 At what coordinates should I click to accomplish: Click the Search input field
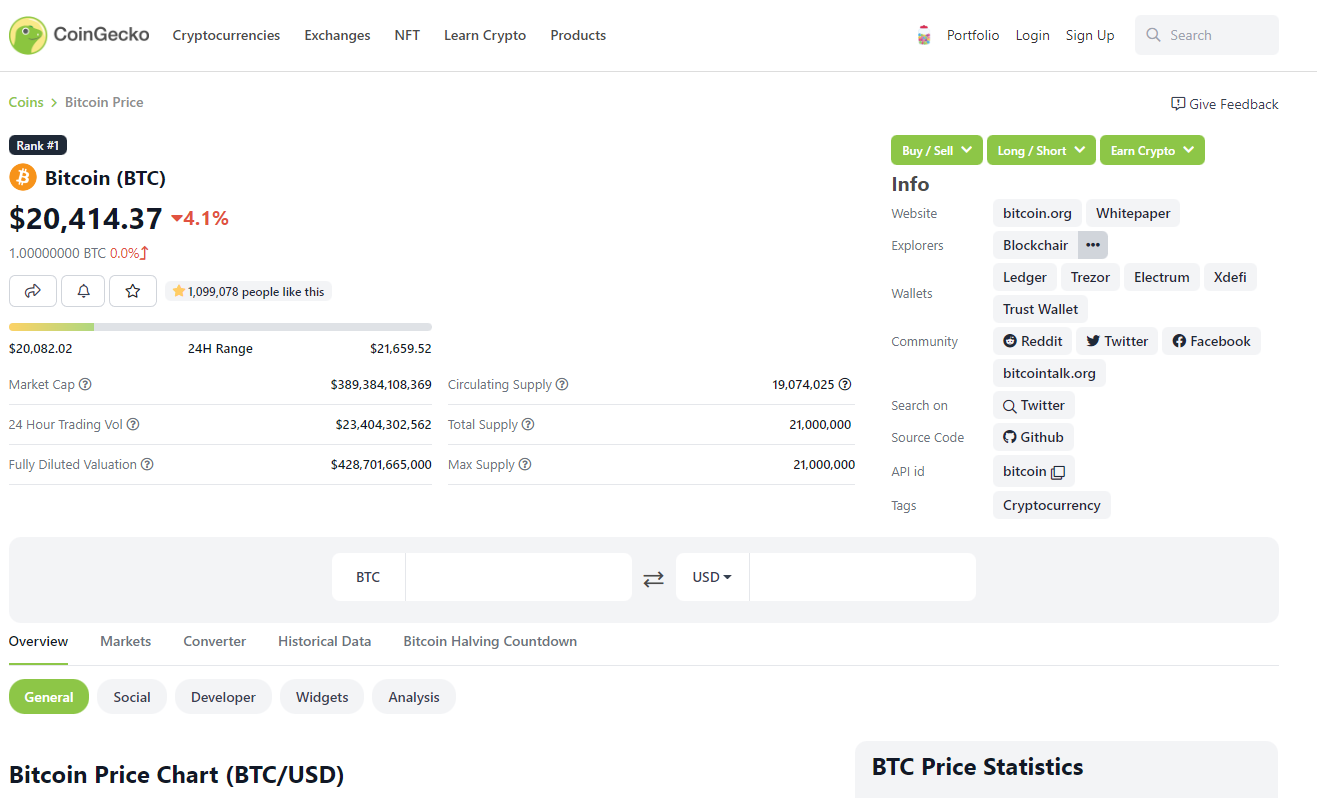[x=1207, y=35]
